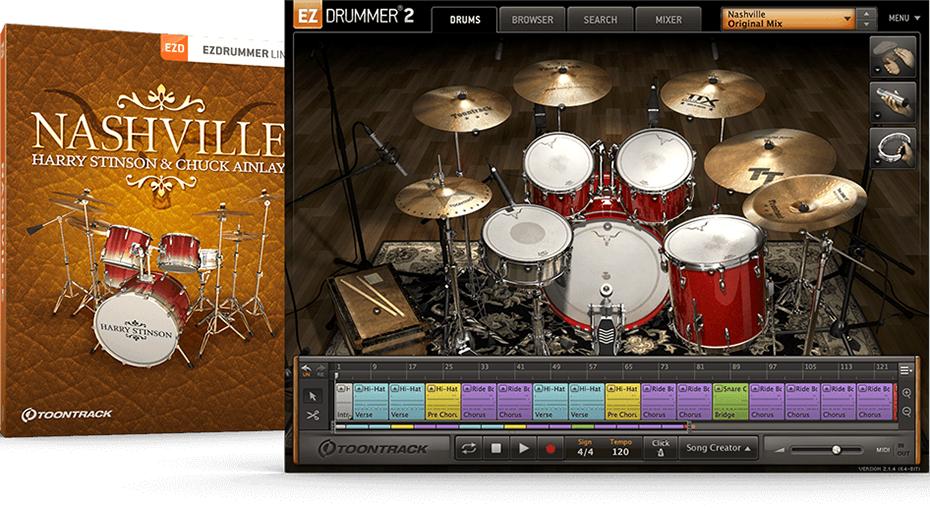930x508 pixels.
Task: Switch to the Browser tab
Action: tap(533, 19)
